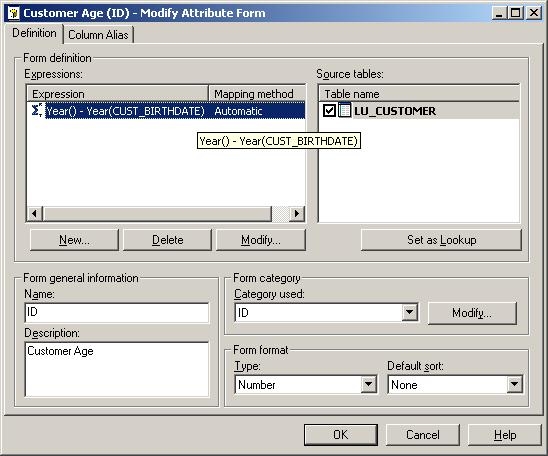
Task: Confirm the dialog with the OK button
Action: click(341, 434)
